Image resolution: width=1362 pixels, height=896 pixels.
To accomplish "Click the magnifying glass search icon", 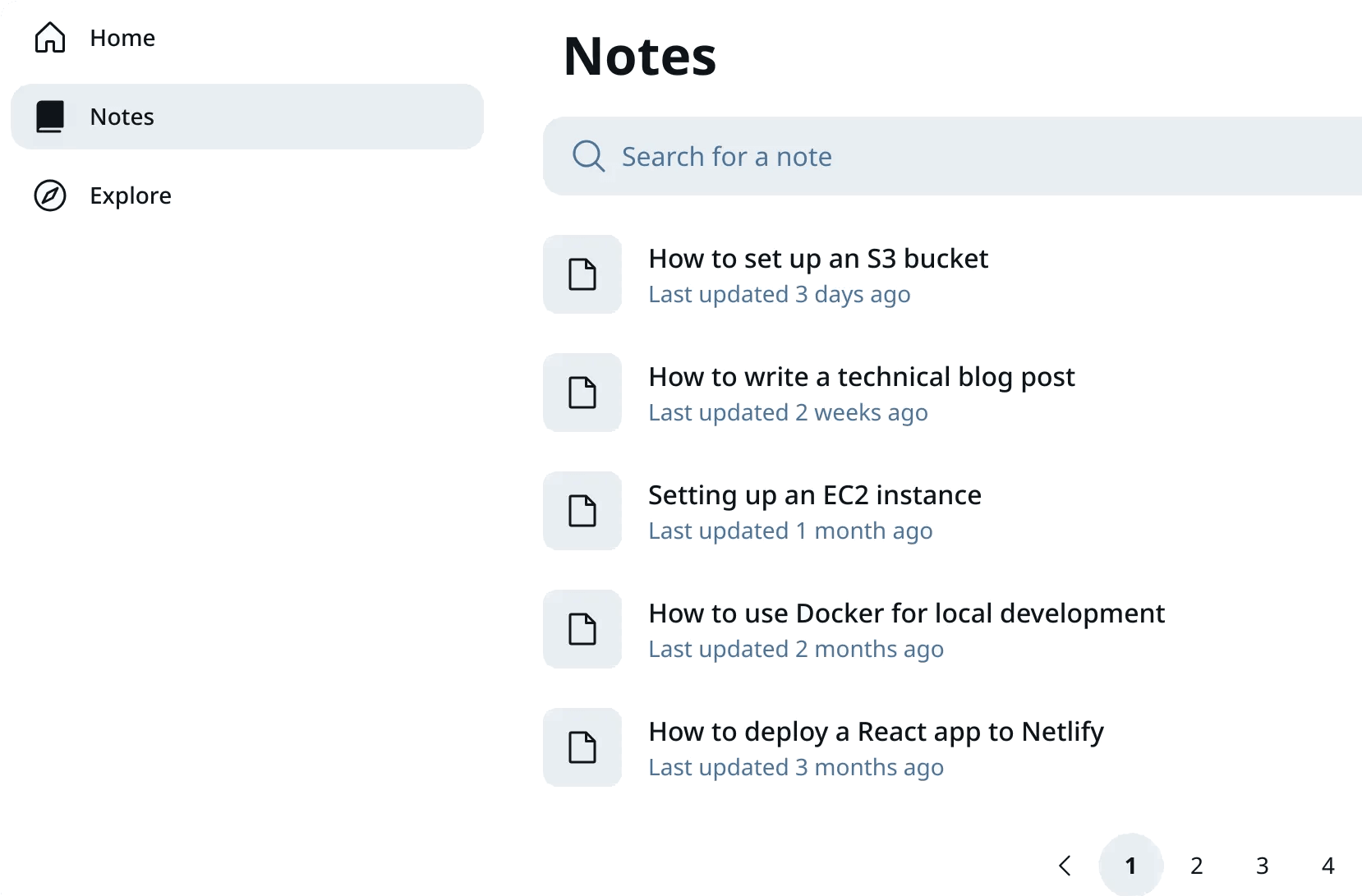I will 588,156.
